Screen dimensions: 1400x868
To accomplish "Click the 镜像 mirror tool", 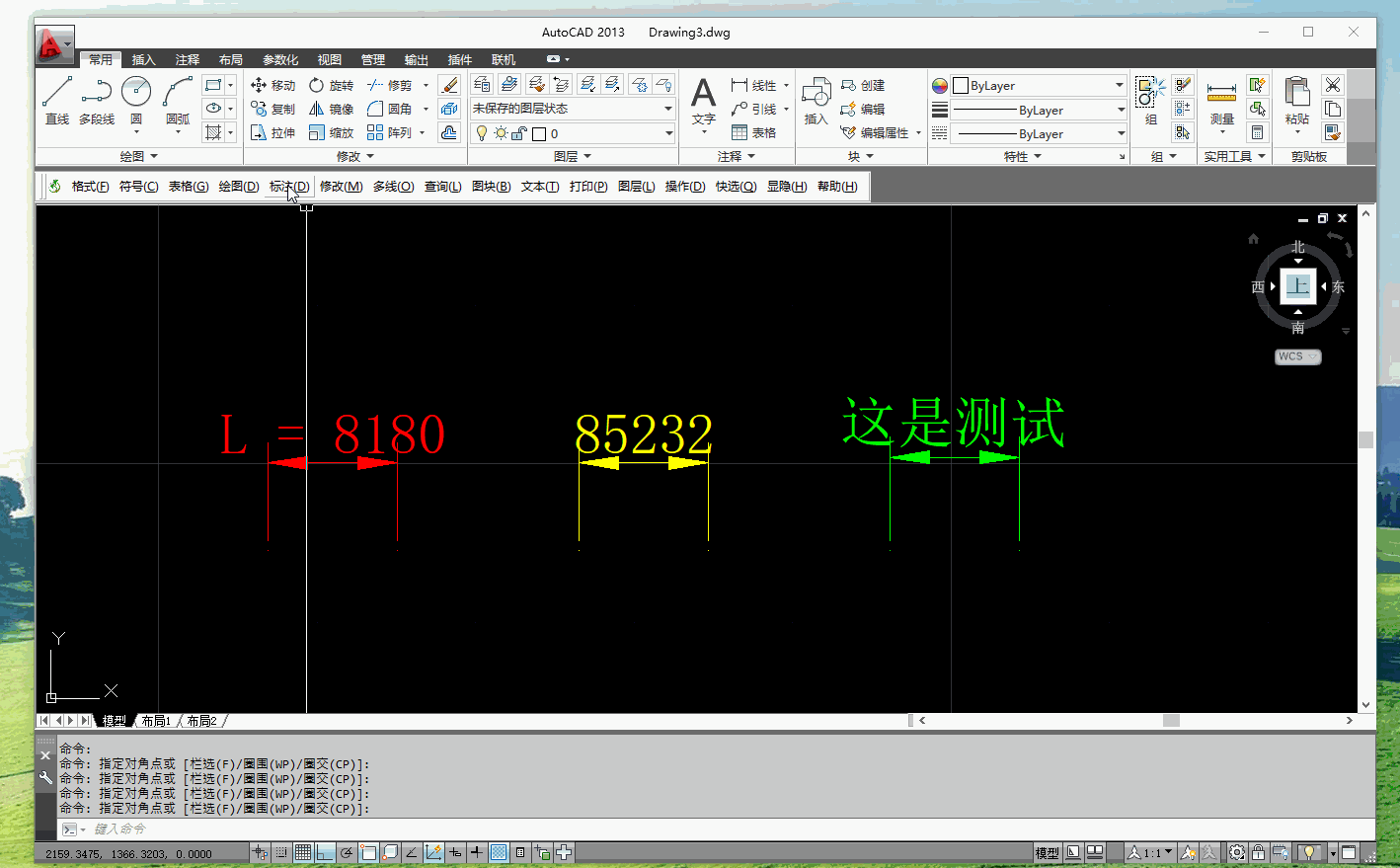I will click(331, 109).
